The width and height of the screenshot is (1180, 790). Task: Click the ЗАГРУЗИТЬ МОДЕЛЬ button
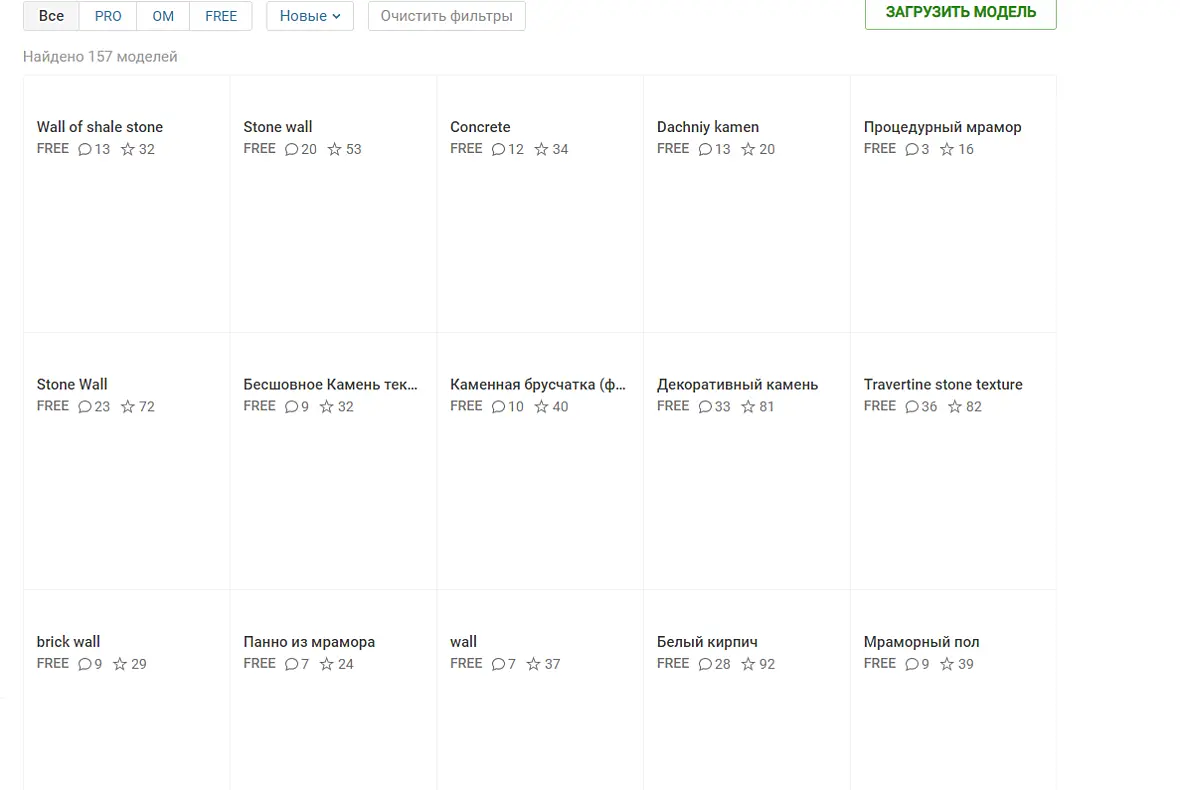point(960,13)
